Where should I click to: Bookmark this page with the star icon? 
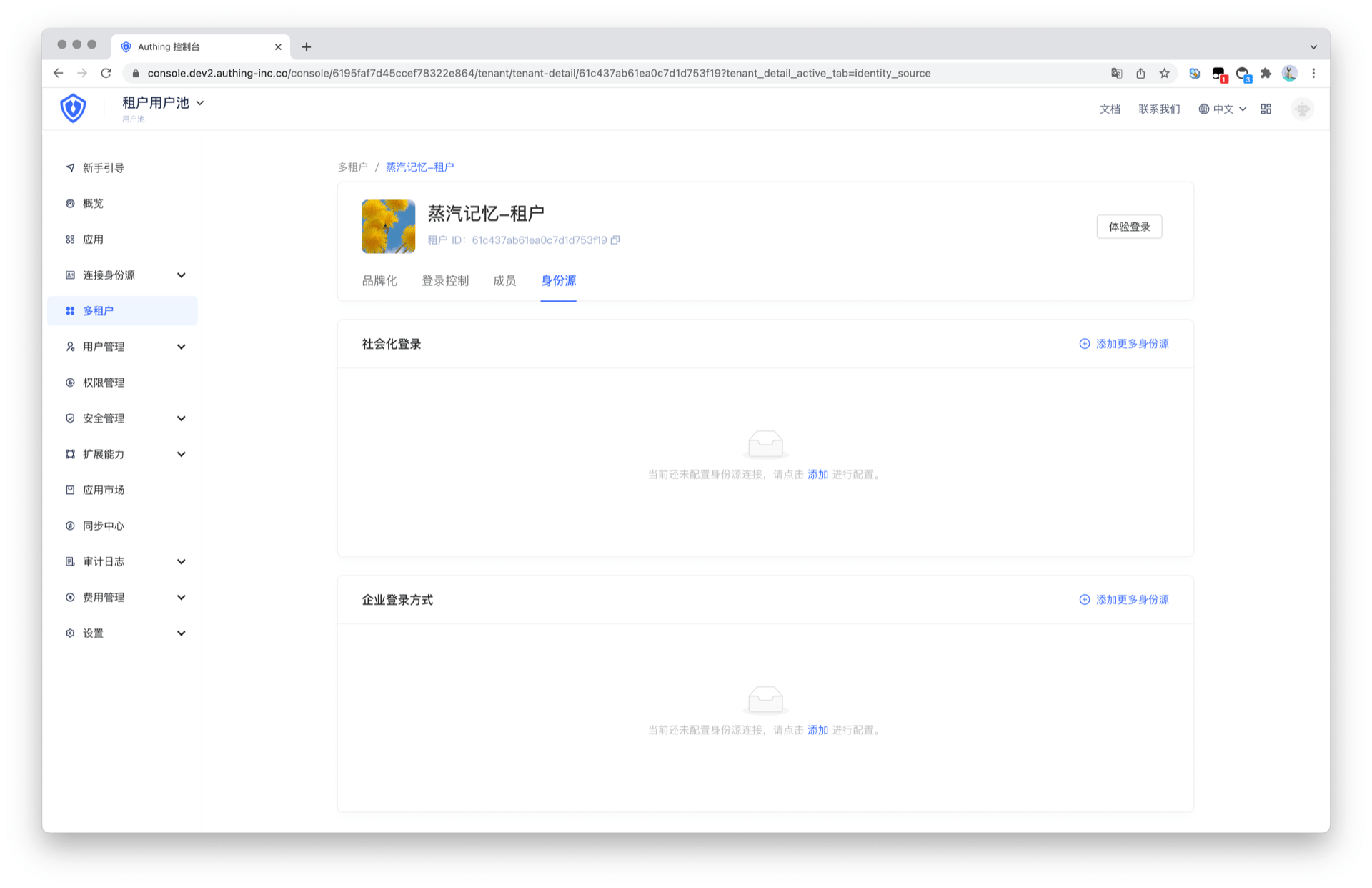(1165, 73)
